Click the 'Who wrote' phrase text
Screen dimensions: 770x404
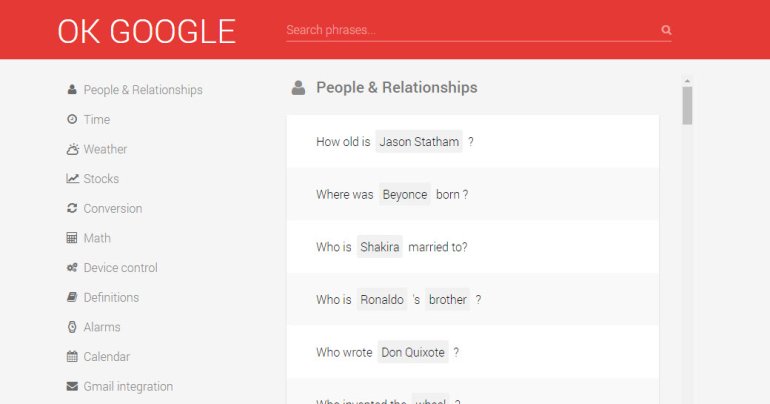344,352
